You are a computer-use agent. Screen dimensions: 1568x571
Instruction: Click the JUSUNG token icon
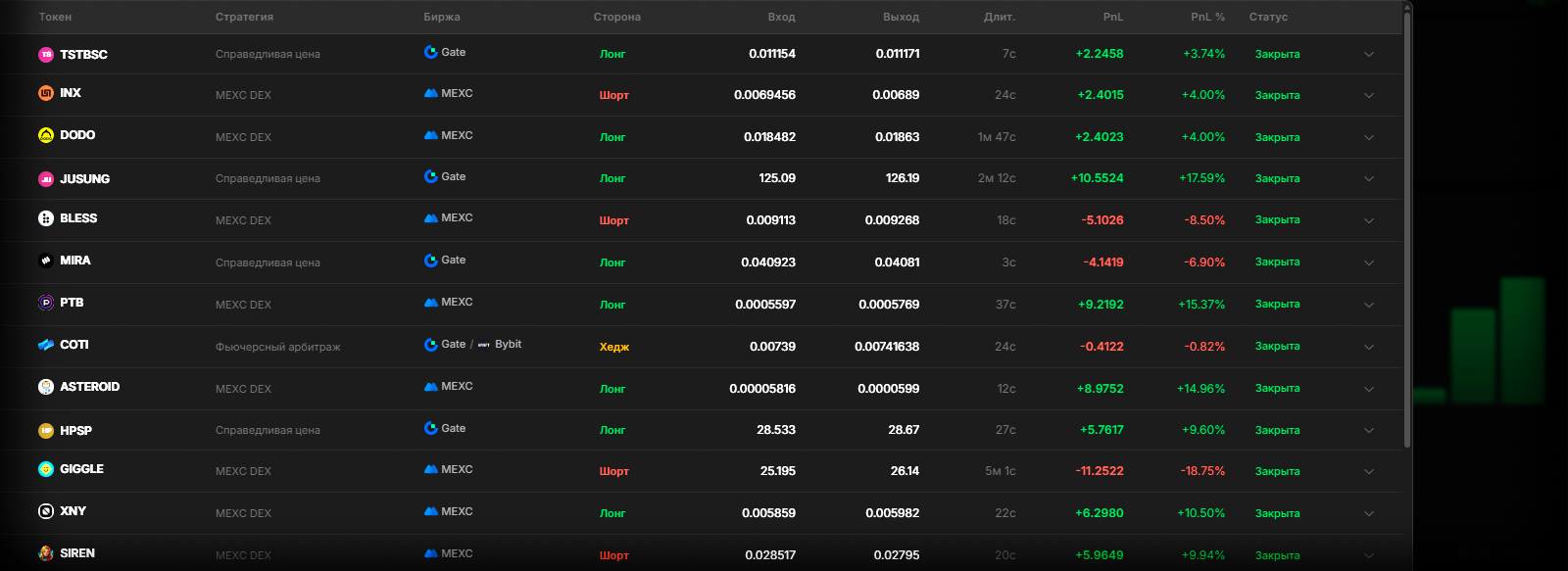click(x=46, y=179)
